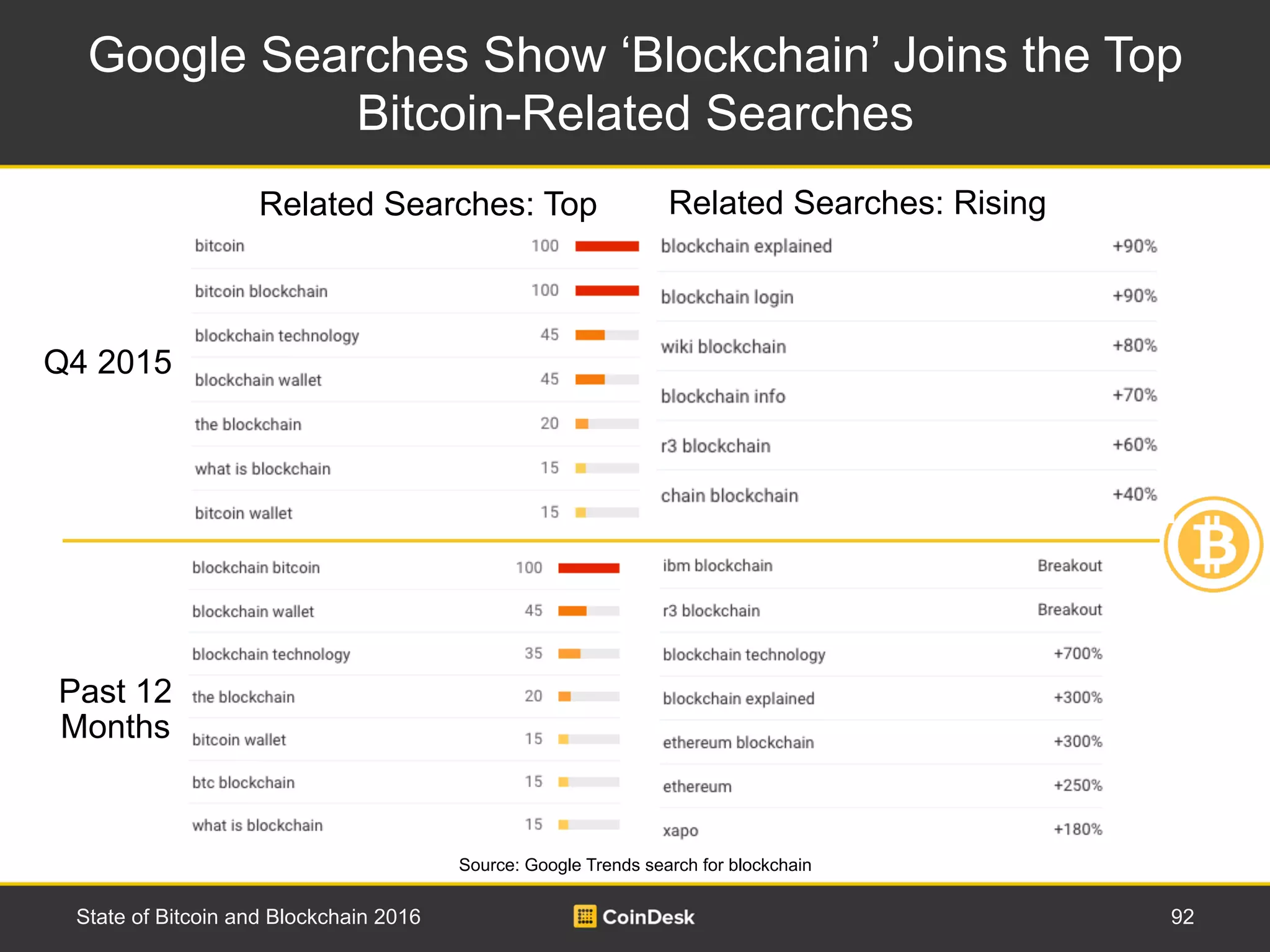
Task: Select the 'wiki blockchain' search term
Action: tap(723, 346)
